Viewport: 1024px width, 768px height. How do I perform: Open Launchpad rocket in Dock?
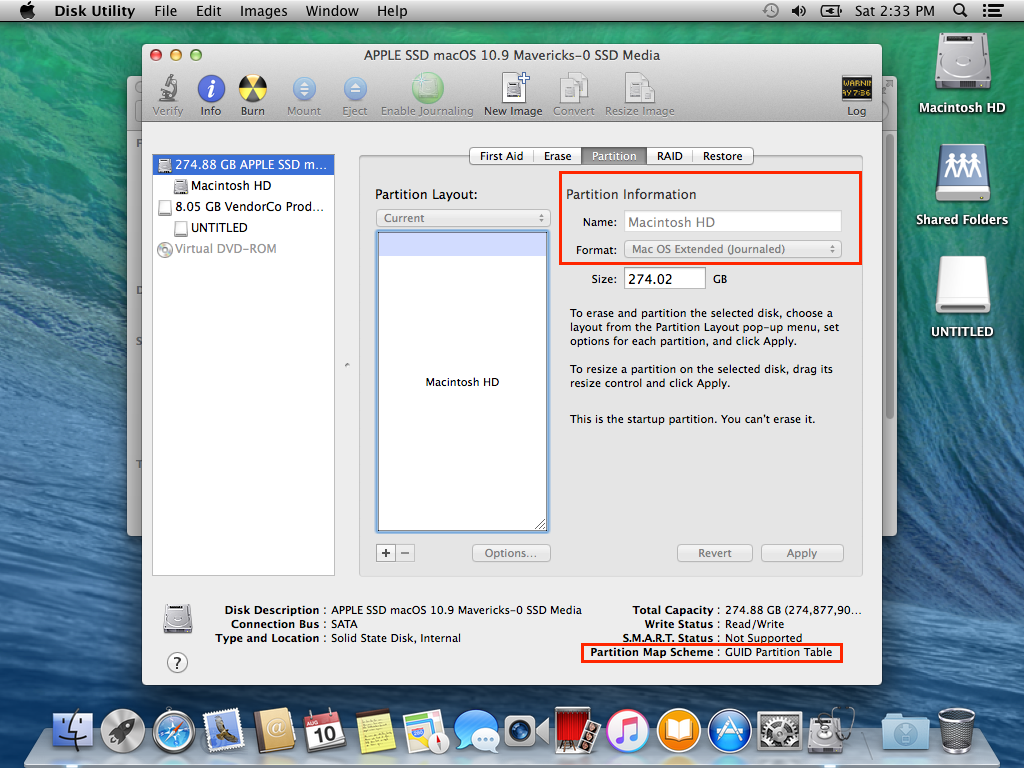[123, 730]
